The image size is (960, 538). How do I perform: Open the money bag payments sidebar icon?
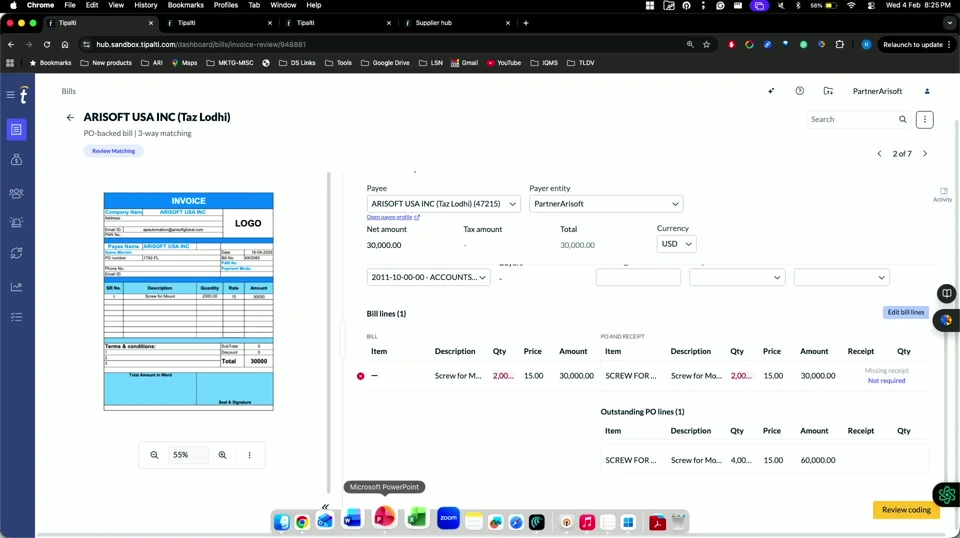[17, 160]
